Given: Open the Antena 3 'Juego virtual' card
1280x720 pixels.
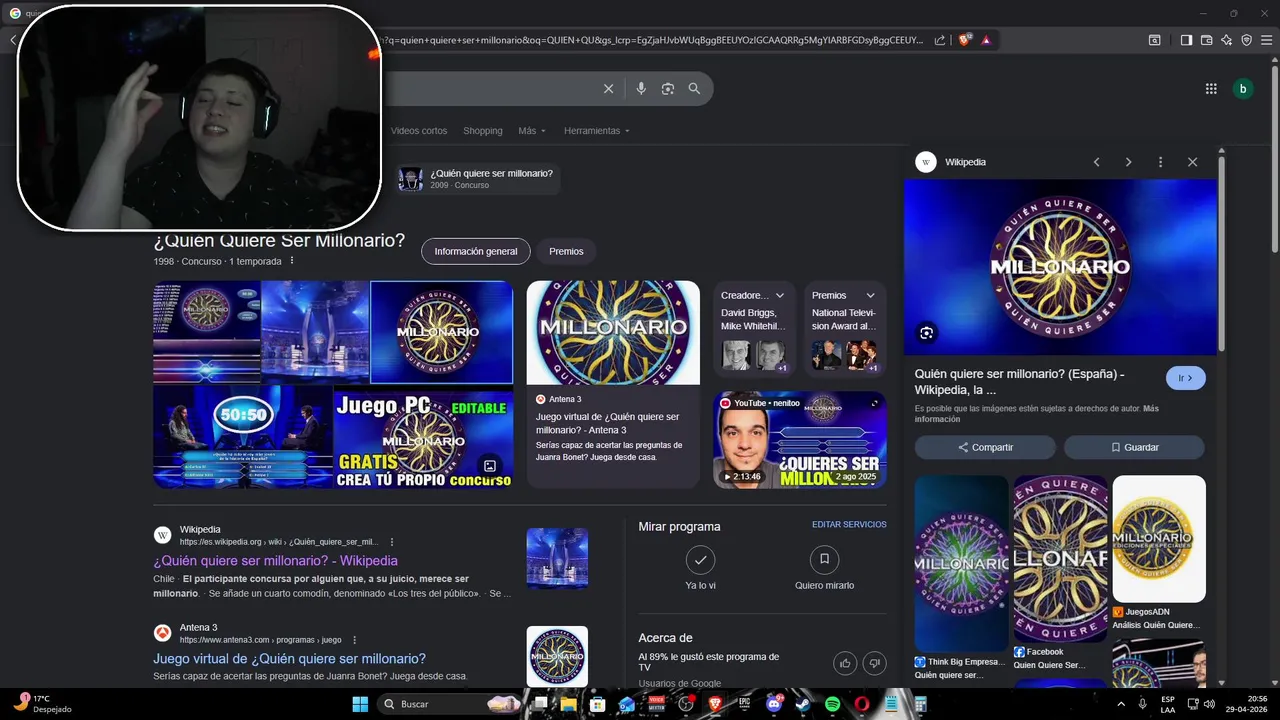Looking at the screenshot, I should coord(613,384).
